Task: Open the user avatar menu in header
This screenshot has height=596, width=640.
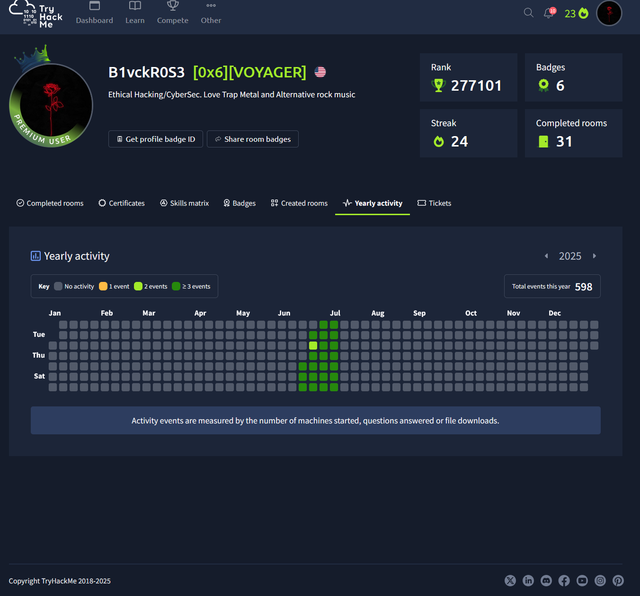Action: tap(609, 13)
